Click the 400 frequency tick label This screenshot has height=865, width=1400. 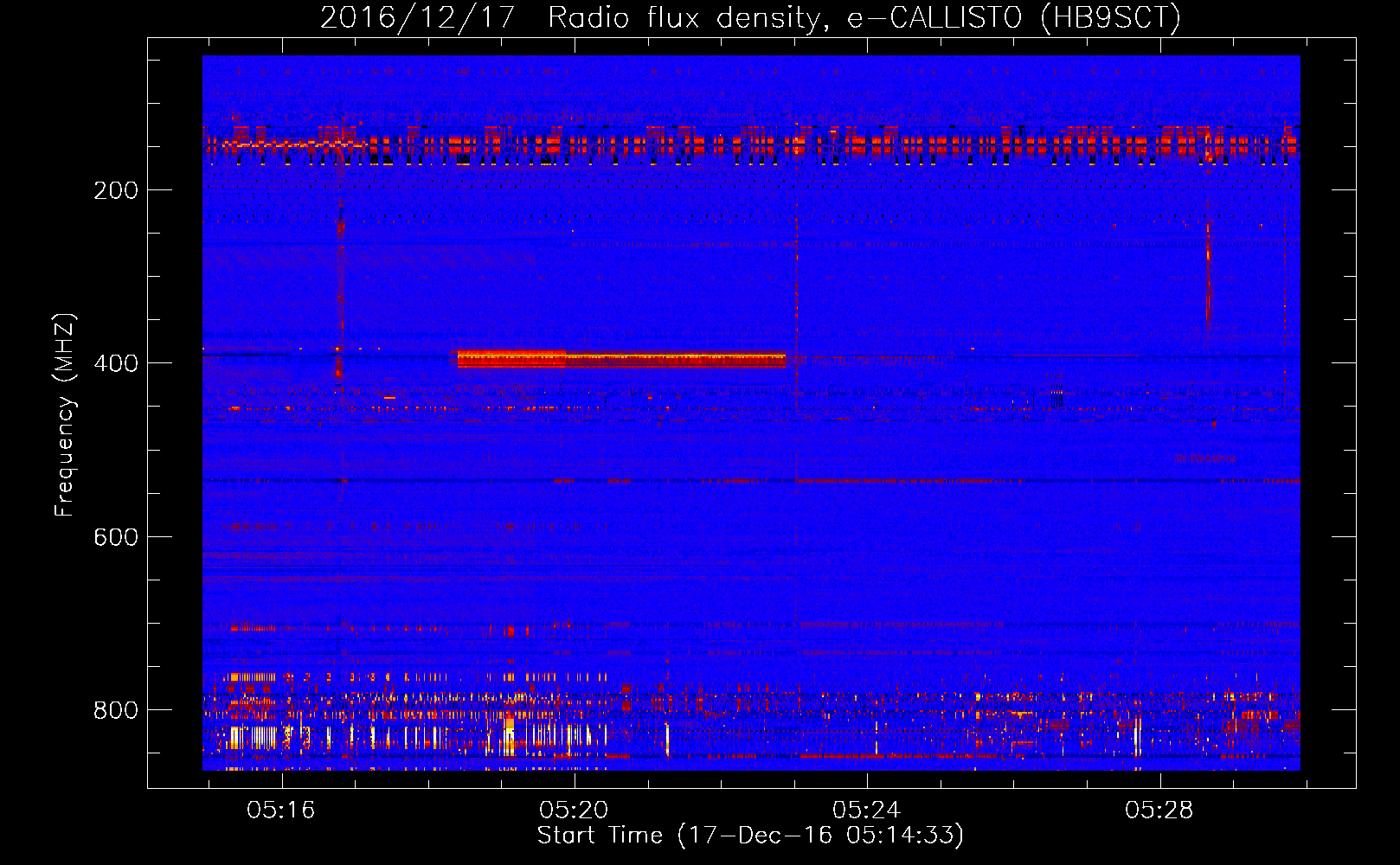116,363
